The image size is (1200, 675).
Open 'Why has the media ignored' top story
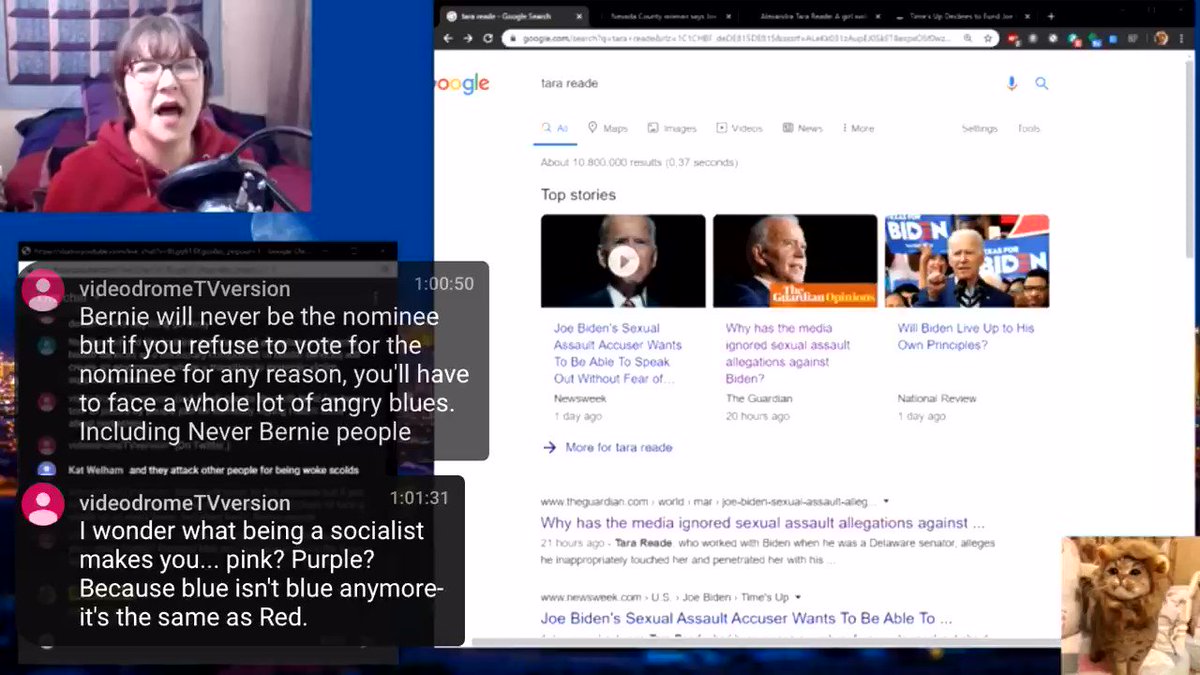[x=788, y=353]
